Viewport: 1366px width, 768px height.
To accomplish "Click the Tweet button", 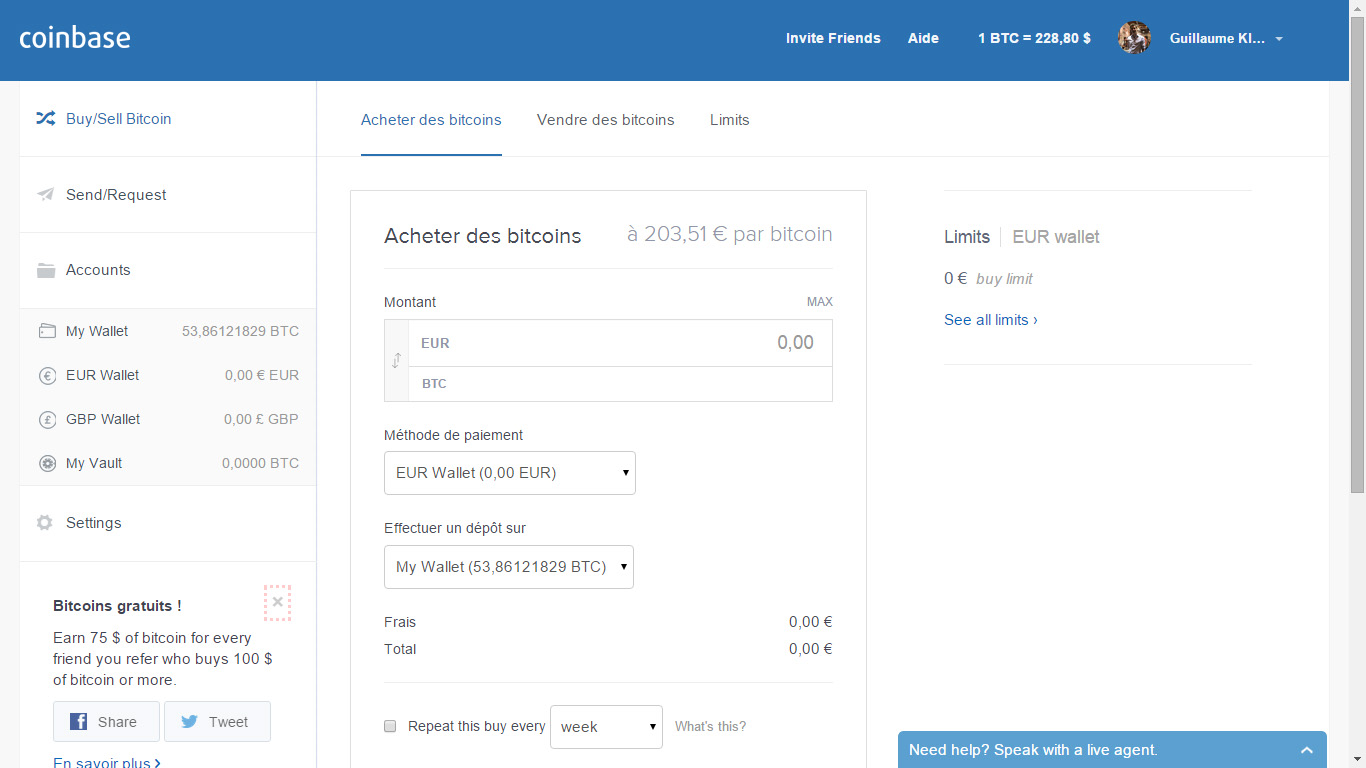I will (x=217, y=722).
